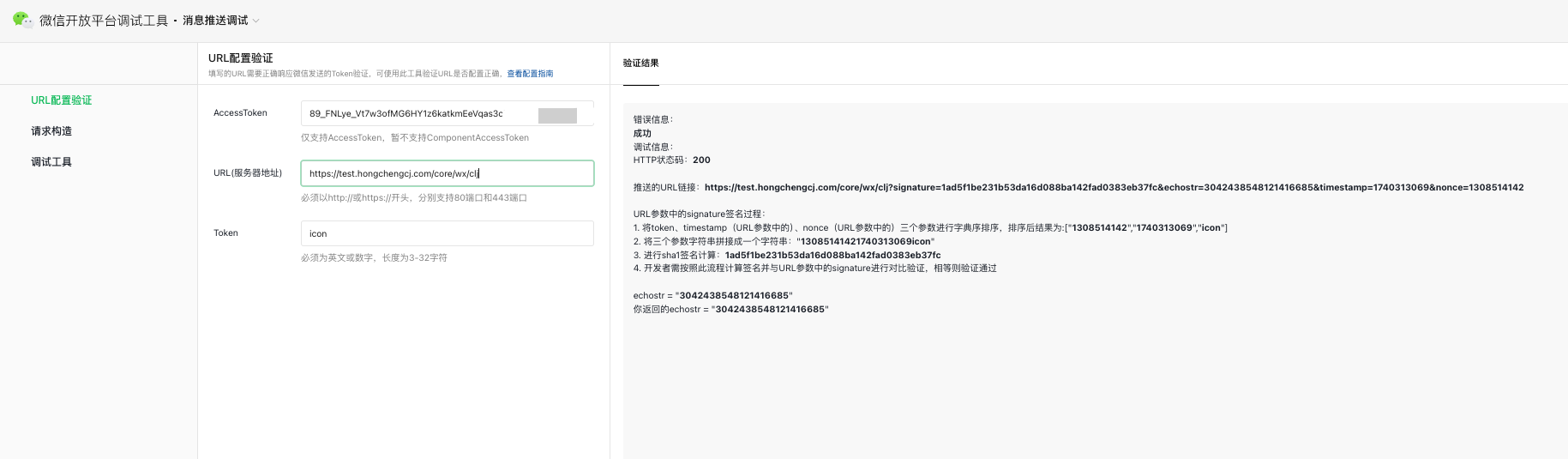Image resolution: width=1568 pixels, height=459 pixels.
Task: Click step 2 concatenated string line
Action: pyautogui.click(x=784, y=242)
